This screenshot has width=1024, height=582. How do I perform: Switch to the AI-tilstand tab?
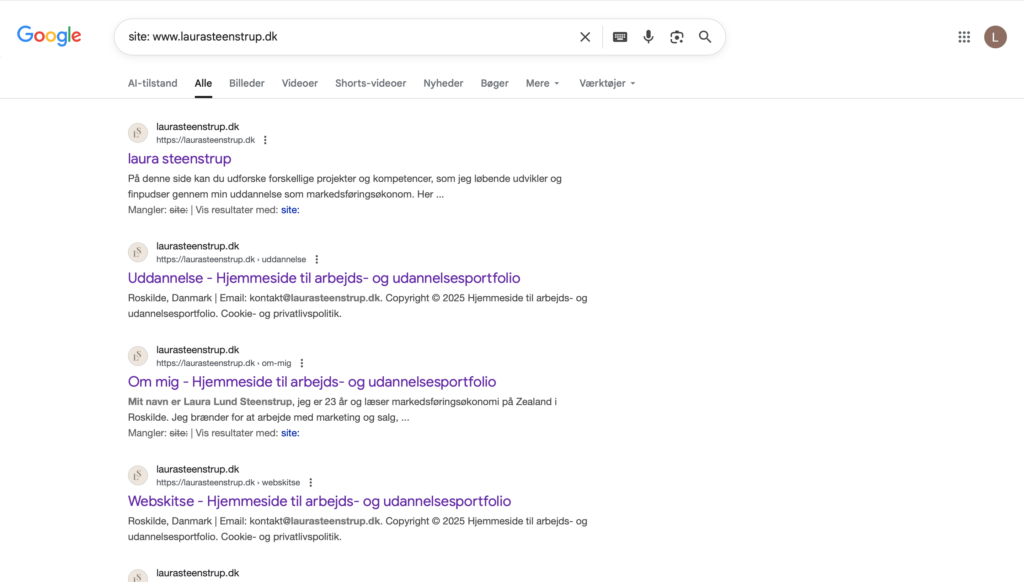coord(153,83)
